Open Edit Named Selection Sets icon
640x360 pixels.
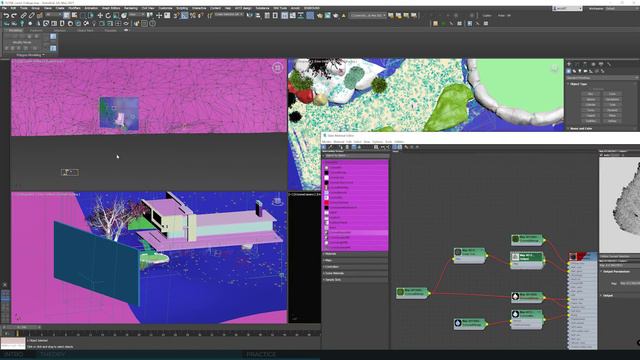click(x=210, y=16)
